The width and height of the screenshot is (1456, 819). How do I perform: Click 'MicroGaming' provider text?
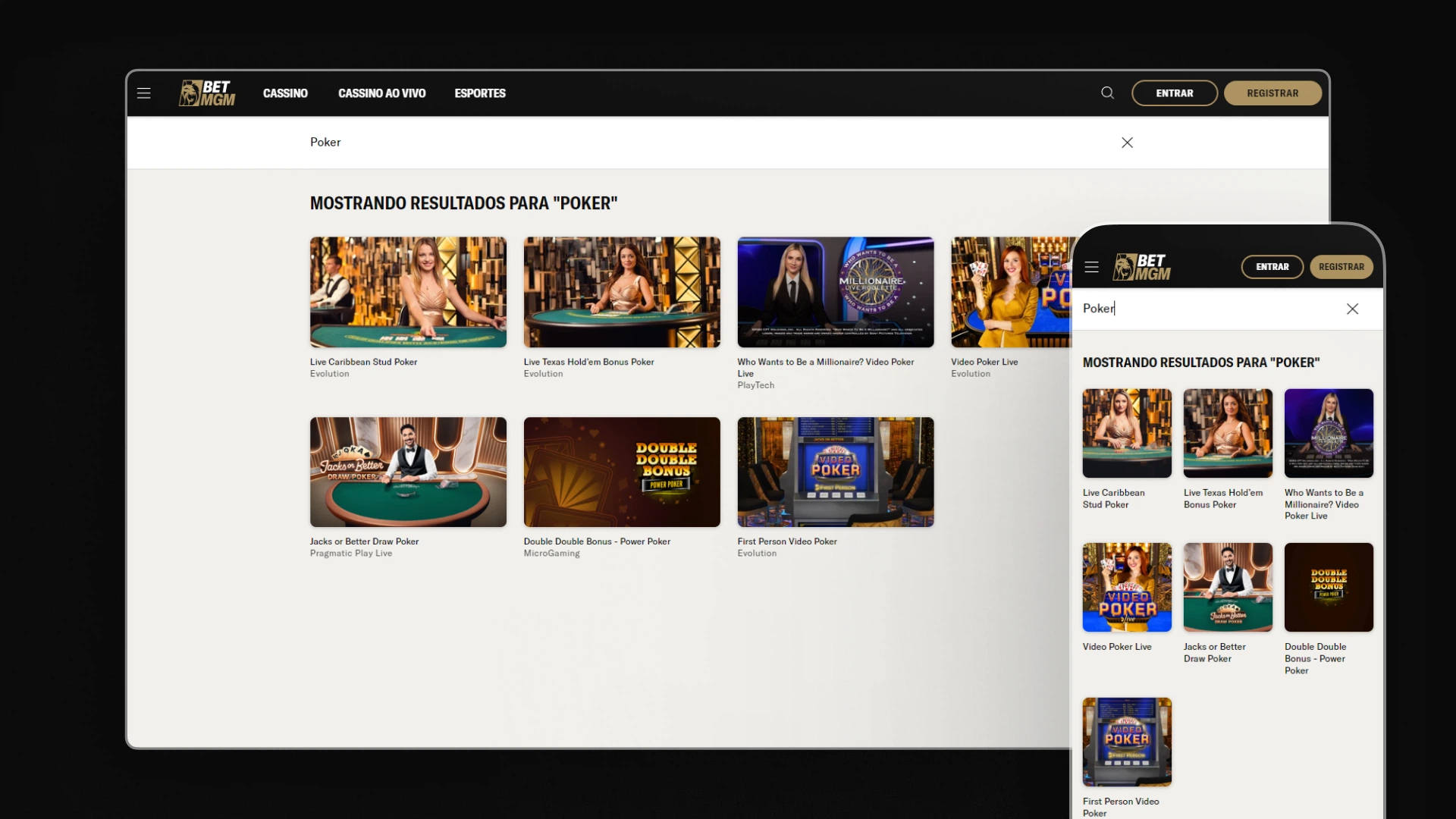pos(551,554)
